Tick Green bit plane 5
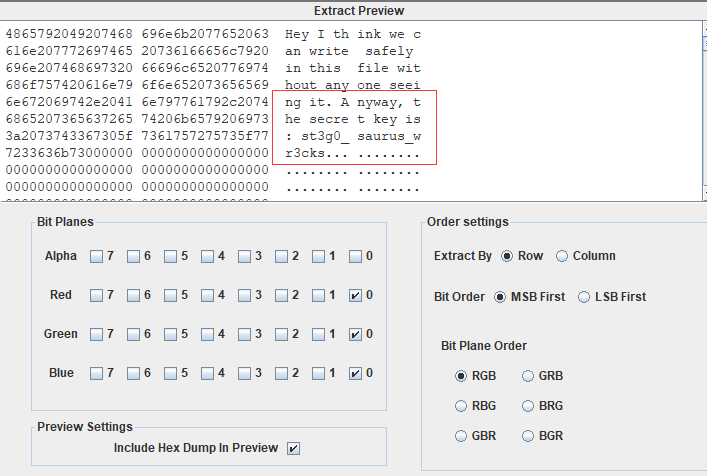 pyautogui.click(x=170, y=334)
